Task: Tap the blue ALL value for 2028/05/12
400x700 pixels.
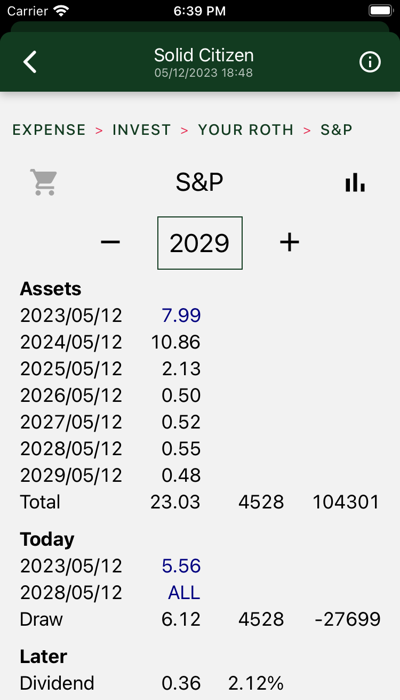Action: (184, 593)
